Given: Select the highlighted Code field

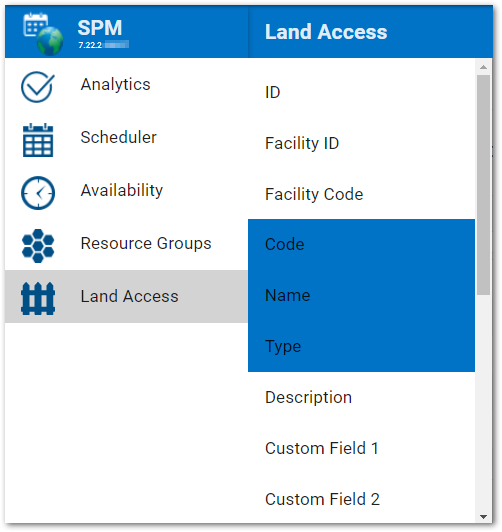Looking at the screenshot, I should [x=361, y=245].
